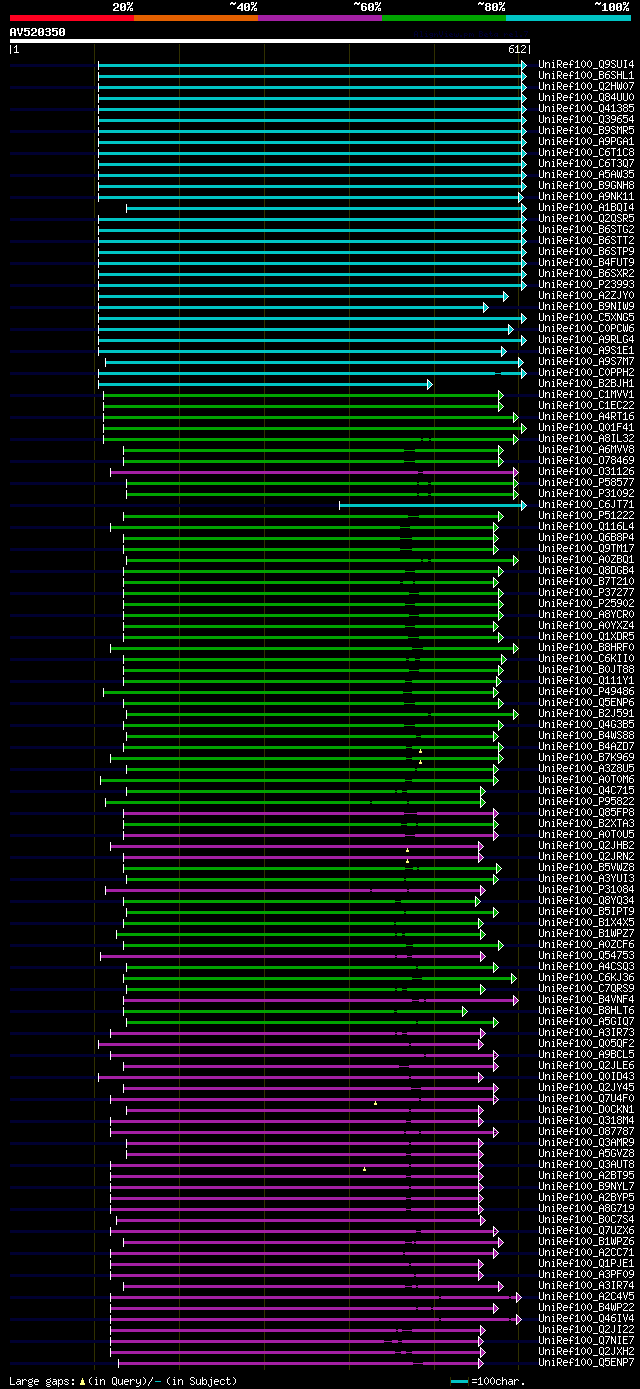Select the UniRef100_P58577 label
The height and width of the screenshot is (1389, 640).
586,482
